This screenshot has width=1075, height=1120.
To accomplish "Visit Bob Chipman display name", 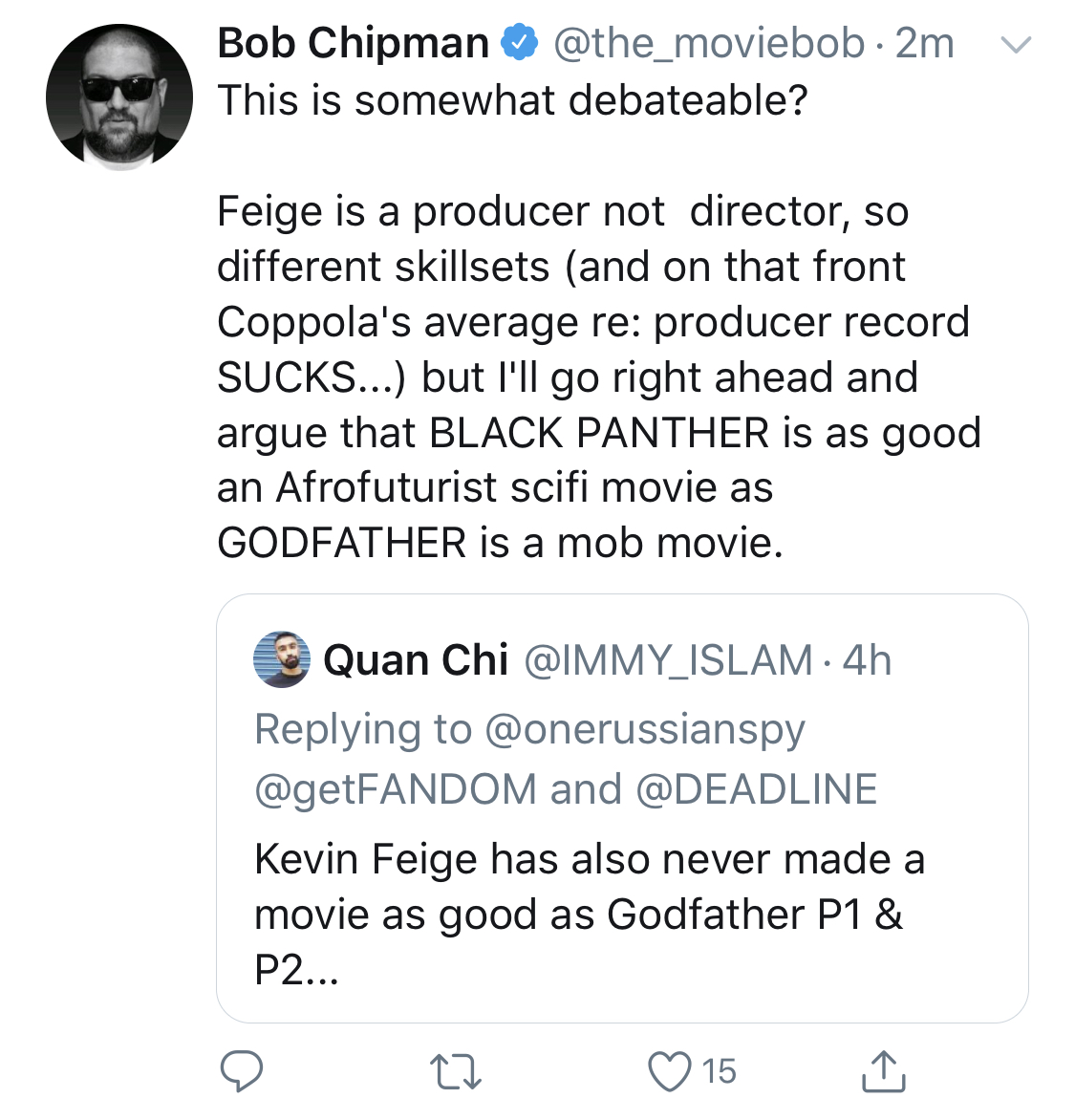I will 353,43.
